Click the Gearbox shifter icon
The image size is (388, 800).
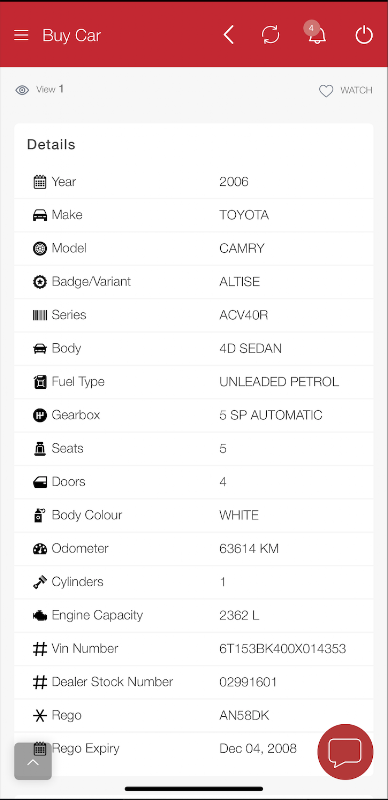coord(40,415)
